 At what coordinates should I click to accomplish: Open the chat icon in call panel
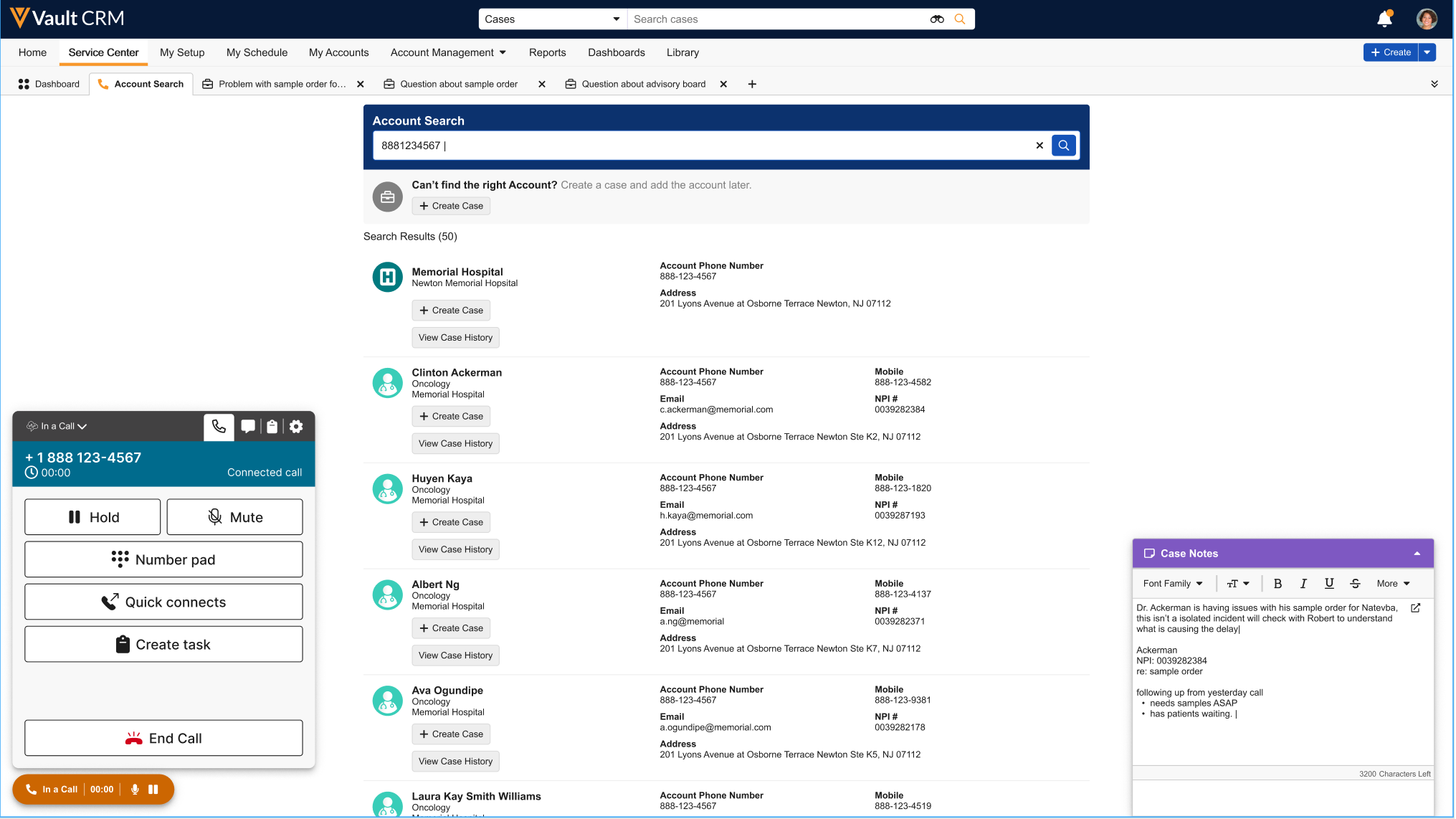248,427
